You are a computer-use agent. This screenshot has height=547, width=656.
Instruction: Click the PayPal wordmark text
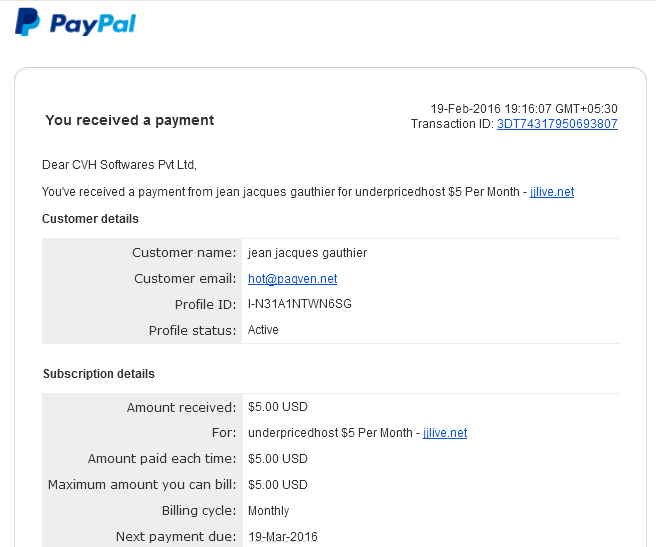click(x=93, y=24)
